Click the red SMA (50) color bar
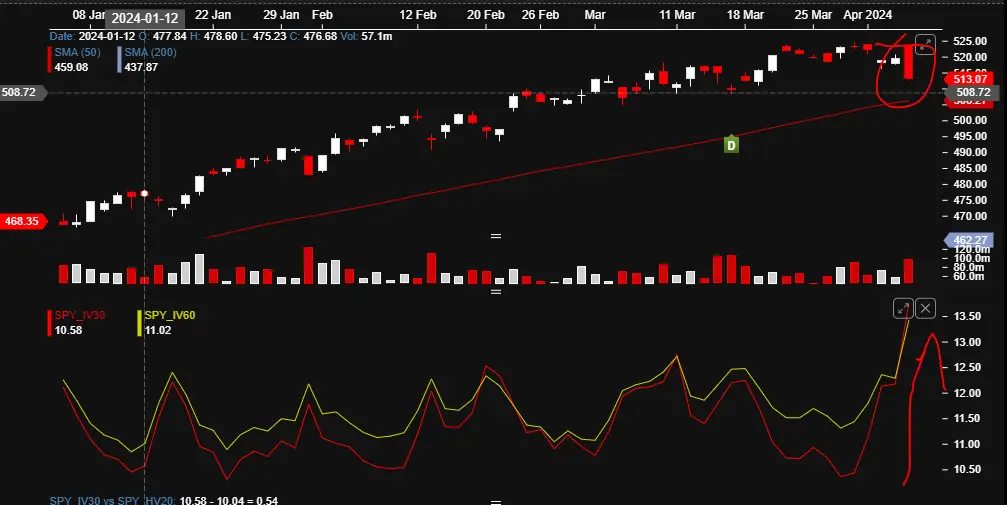 (x=50, y=60)
